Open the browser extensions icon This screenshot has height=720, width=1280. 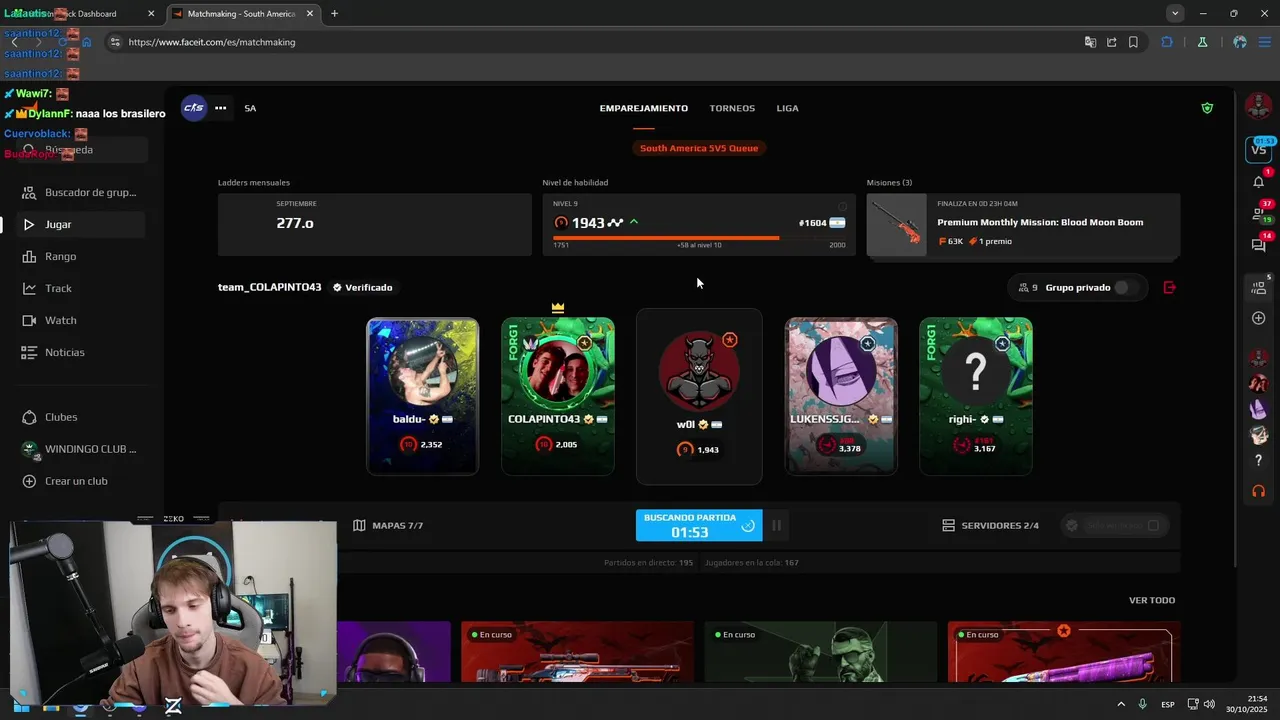click(x=1167, y=42)
